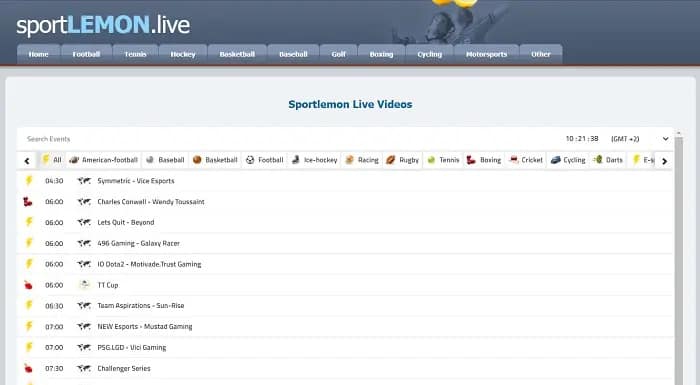This screenshot has height=385, width=700.
Task: Click the 10:21:38 clock display
Action: [582, 139]
